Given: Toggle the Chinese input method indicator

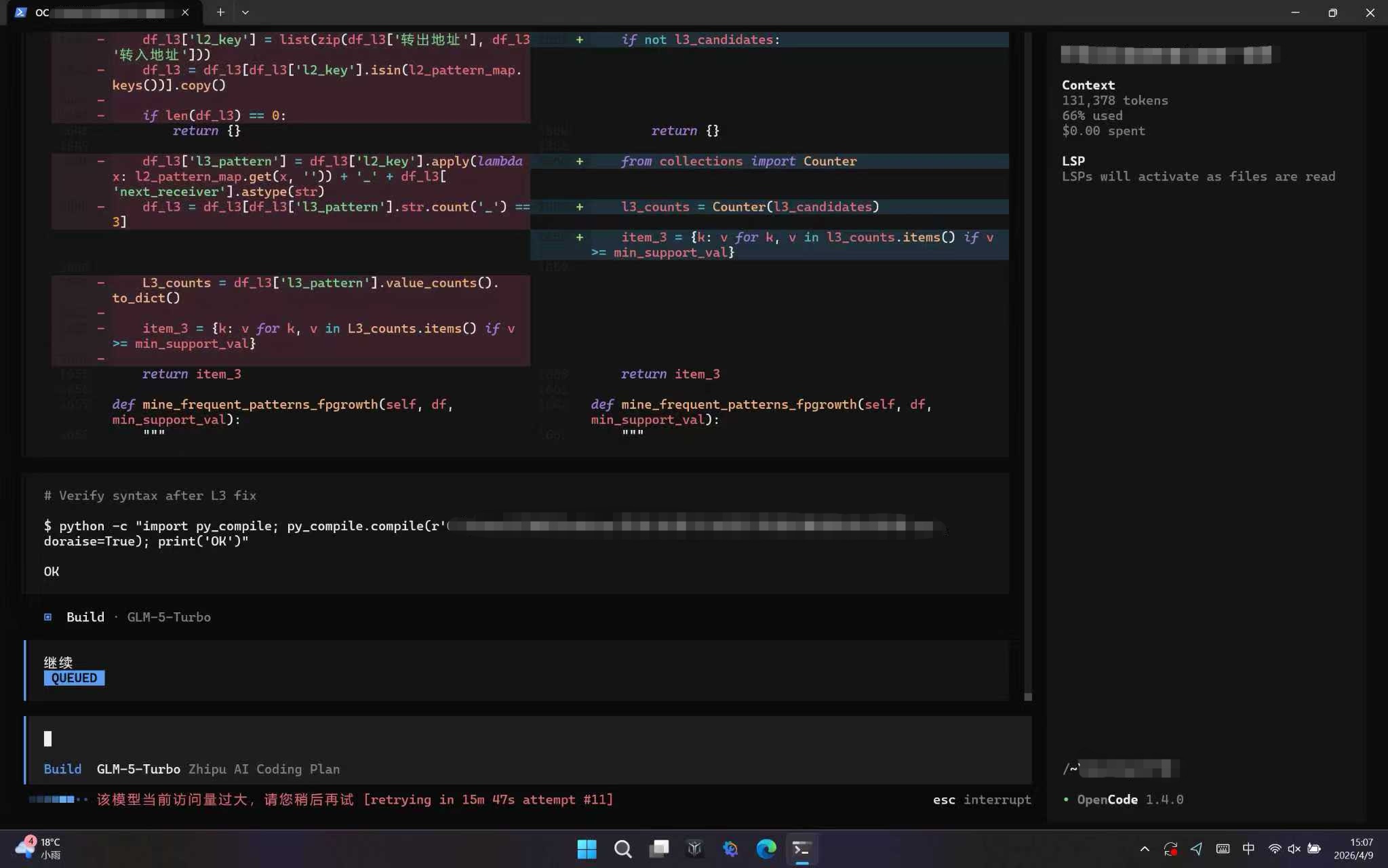Looking at the screenshot, I should tap(1248, 849).
